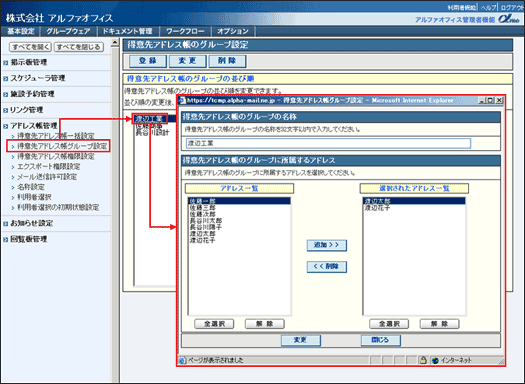Open メール送信許可設定 in the sidebar
Viewport: 525px width, 384px height.
click(47, 177)
